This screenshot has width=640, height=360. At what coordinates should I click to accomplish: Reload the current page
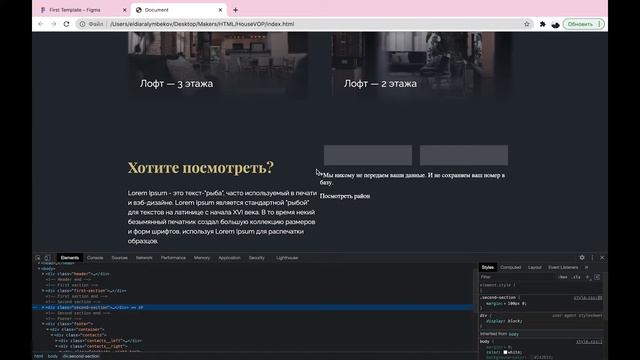click(67, 24)
